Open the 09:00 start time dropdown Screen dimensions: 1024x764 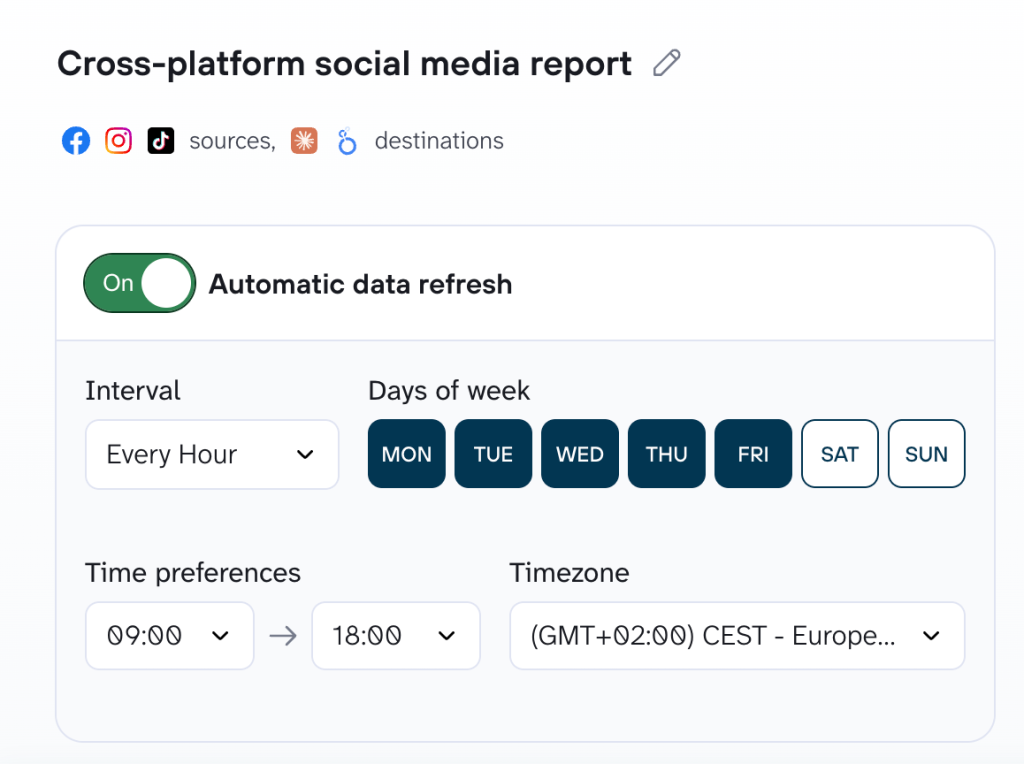tap(170, 635)
